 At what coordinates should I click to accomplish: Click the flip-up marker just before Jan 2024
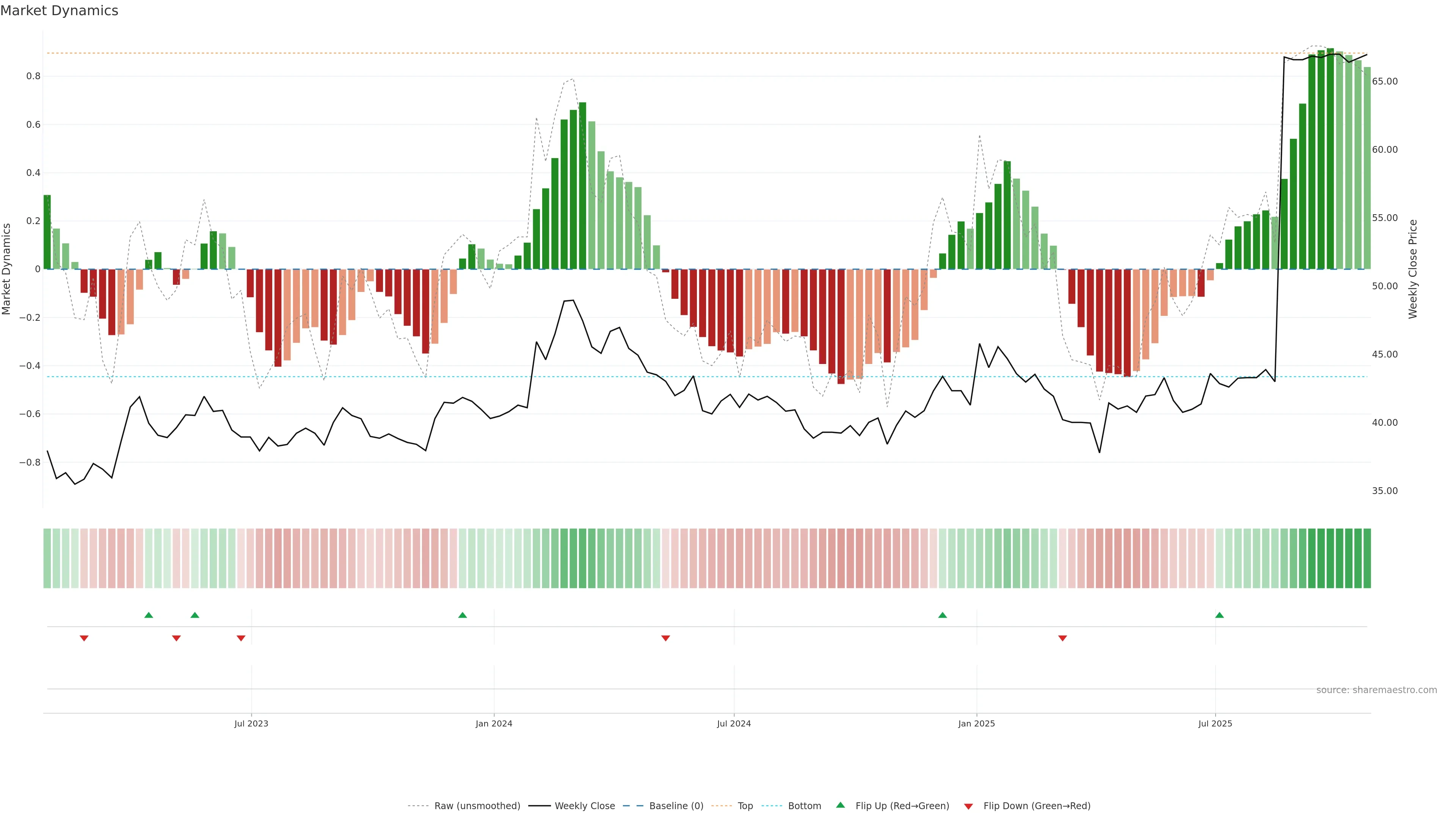click(462, 615)
